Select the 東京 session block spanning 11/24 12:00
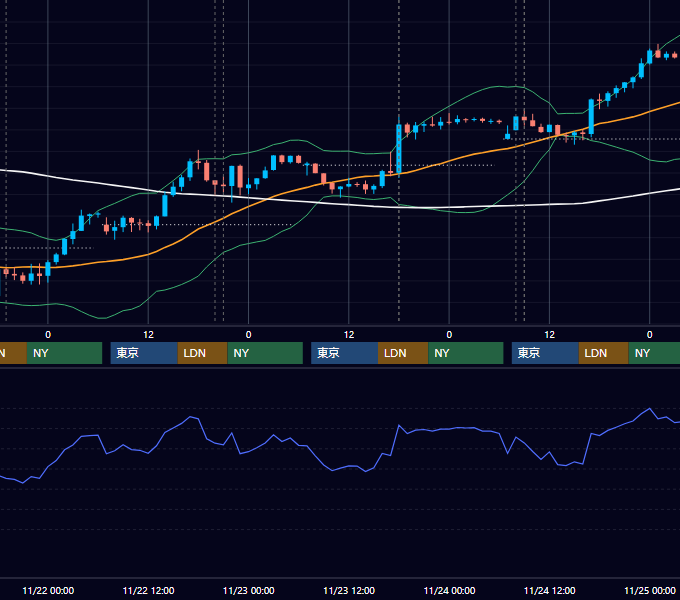Screen dimensions: 680x600 click(x=545, y=353)
